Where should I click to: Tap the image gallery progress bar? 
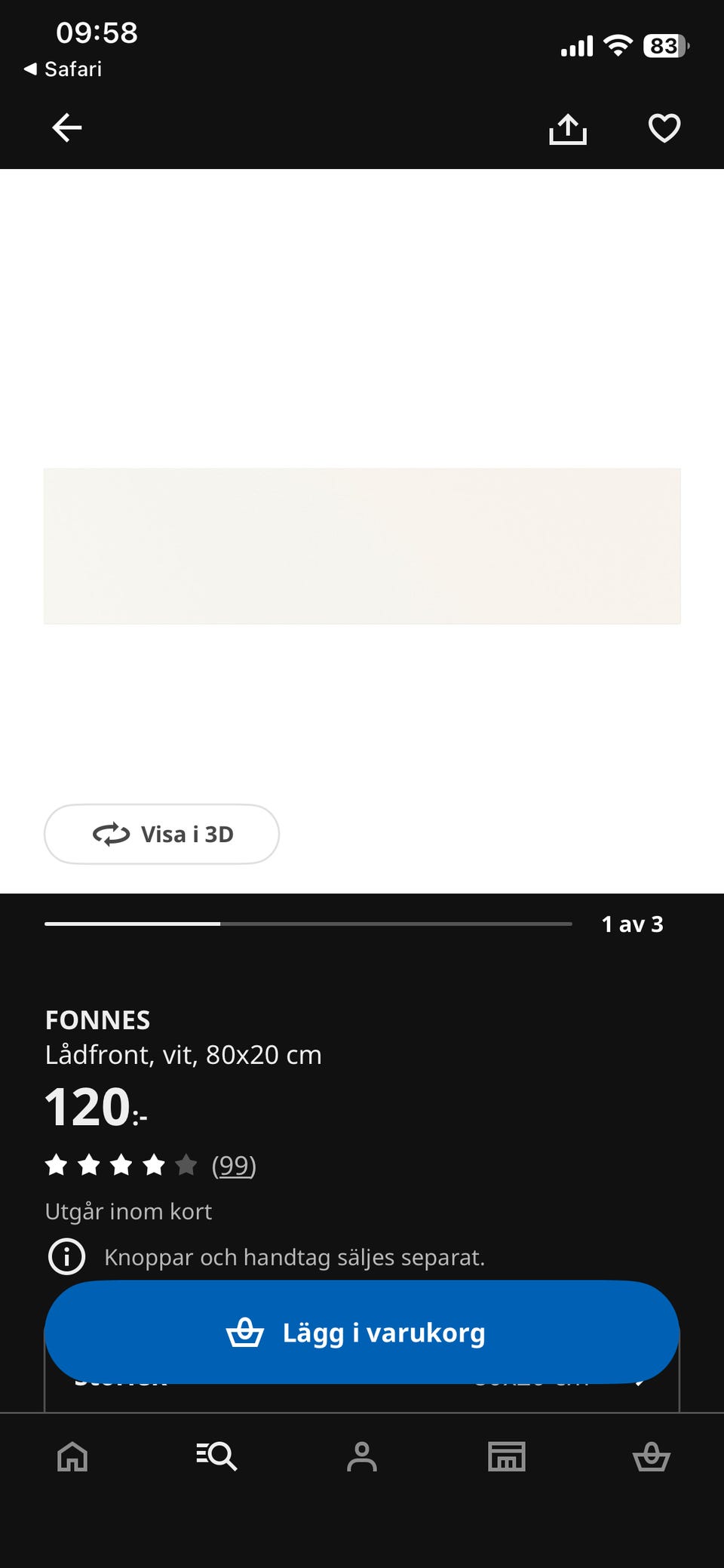pyautogui.click(x=308, y=924)
